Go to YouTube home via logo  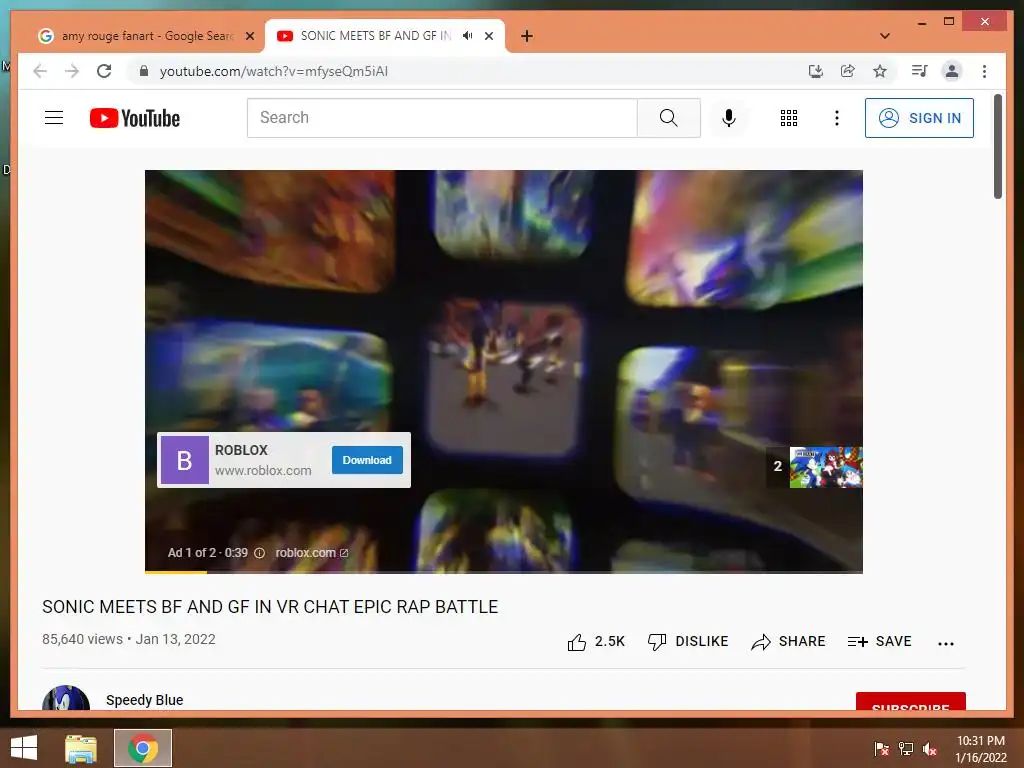135,118
